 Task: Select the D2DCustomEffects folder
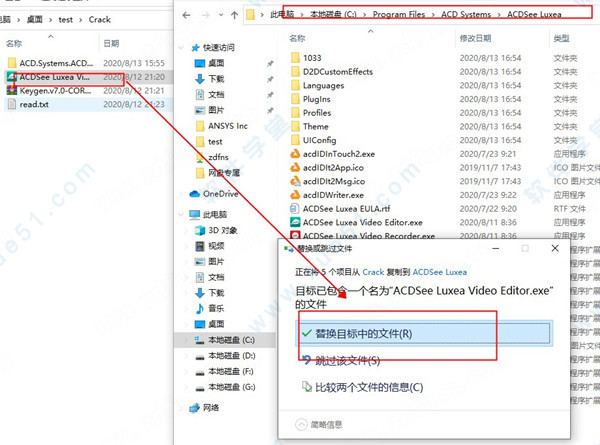(x=338, y=72)
